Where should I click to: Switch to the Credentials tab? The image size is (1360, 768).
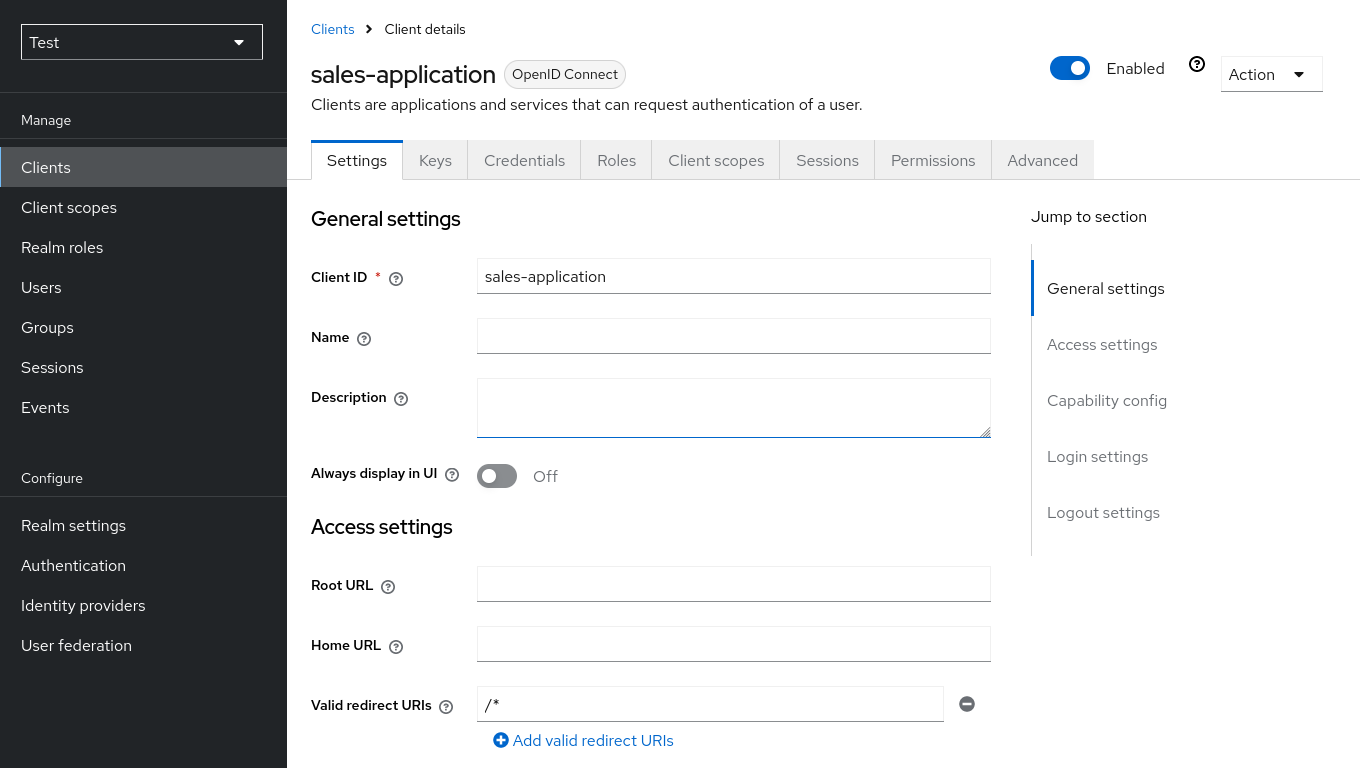pos(524,161)
